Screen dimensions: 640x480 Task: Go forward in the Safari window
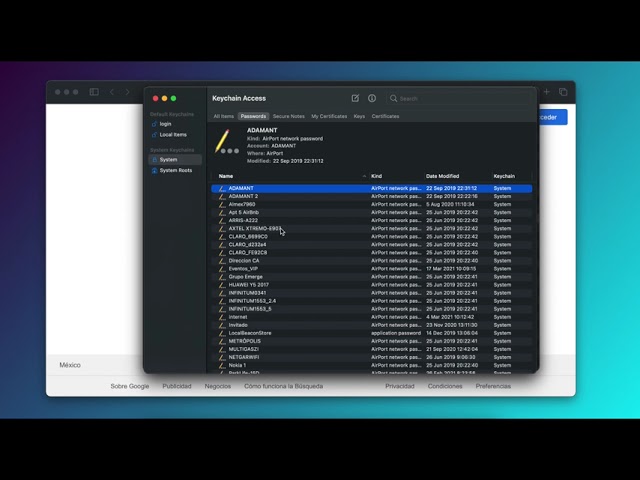127,92
